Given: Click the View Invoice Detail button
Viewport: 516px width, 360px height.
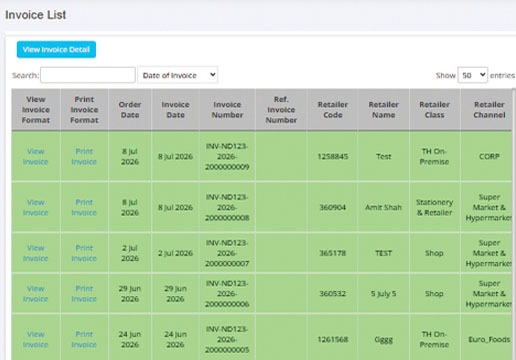Looking at the screenshot, I should pyautogui.click(x=56, y=49).
